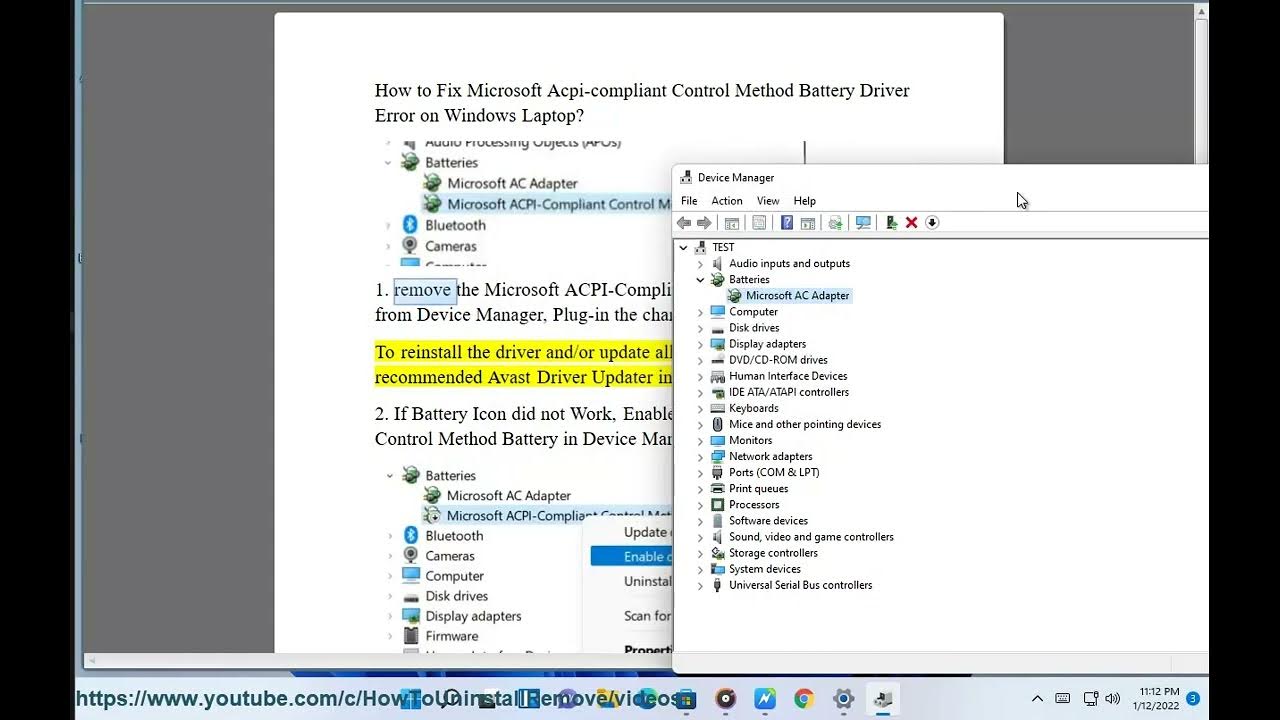
Task: Click Scan for hardware changes monitor icon
Action: 863,223
